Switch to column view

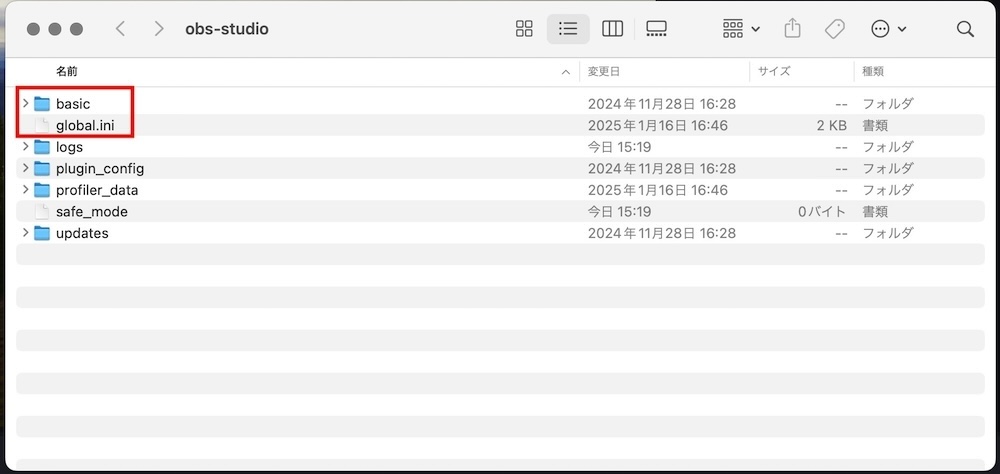(612, 29)
